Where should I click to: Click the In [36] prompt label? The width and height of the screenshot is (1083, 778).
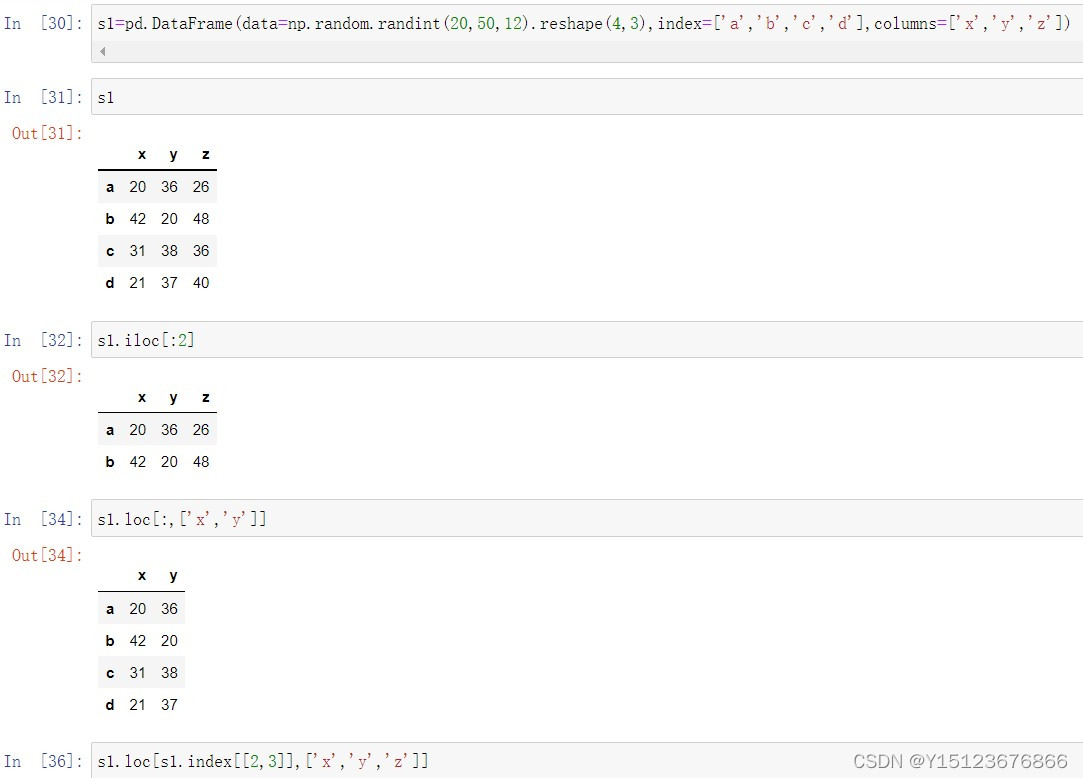43,761
